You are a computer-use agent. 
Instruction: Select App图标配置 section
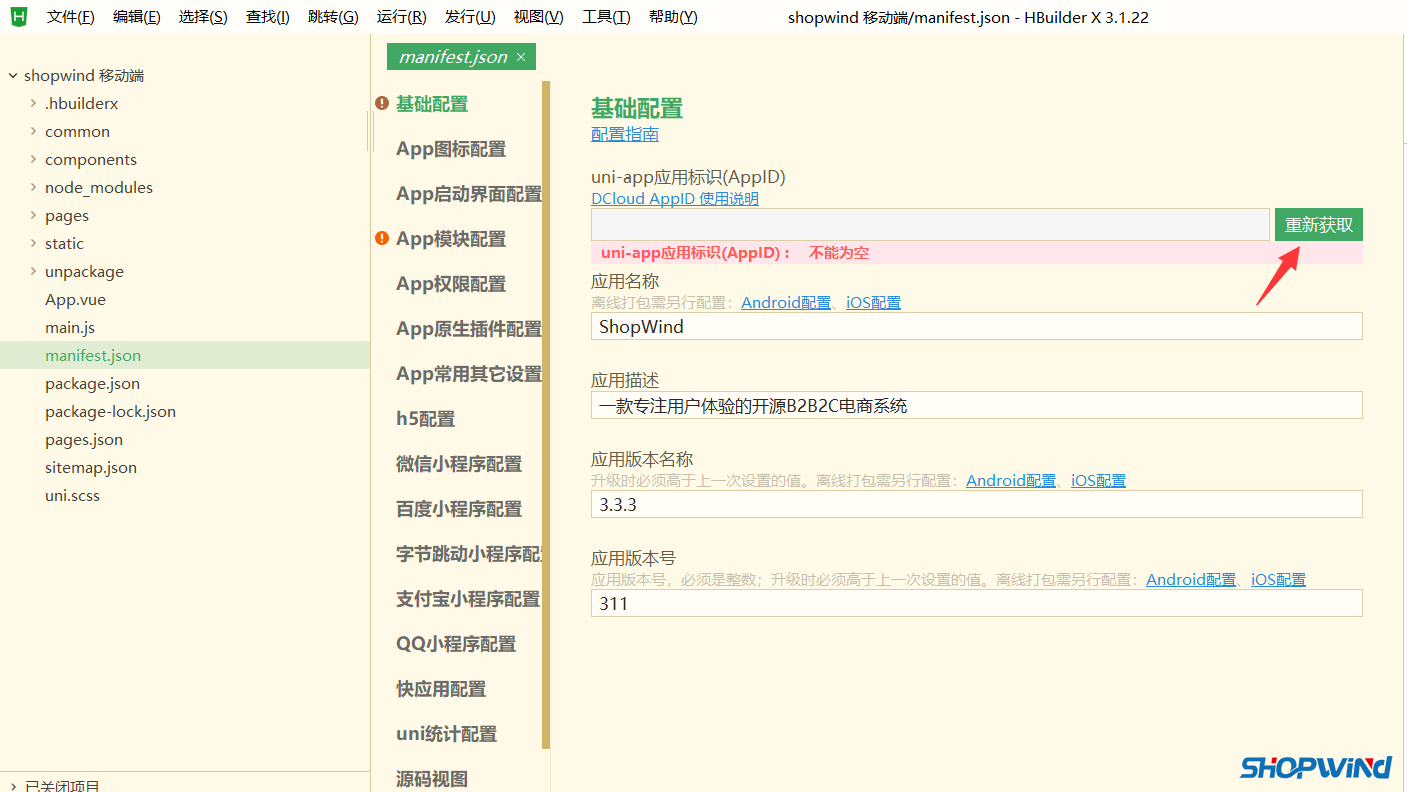click(x=451, y=149)
